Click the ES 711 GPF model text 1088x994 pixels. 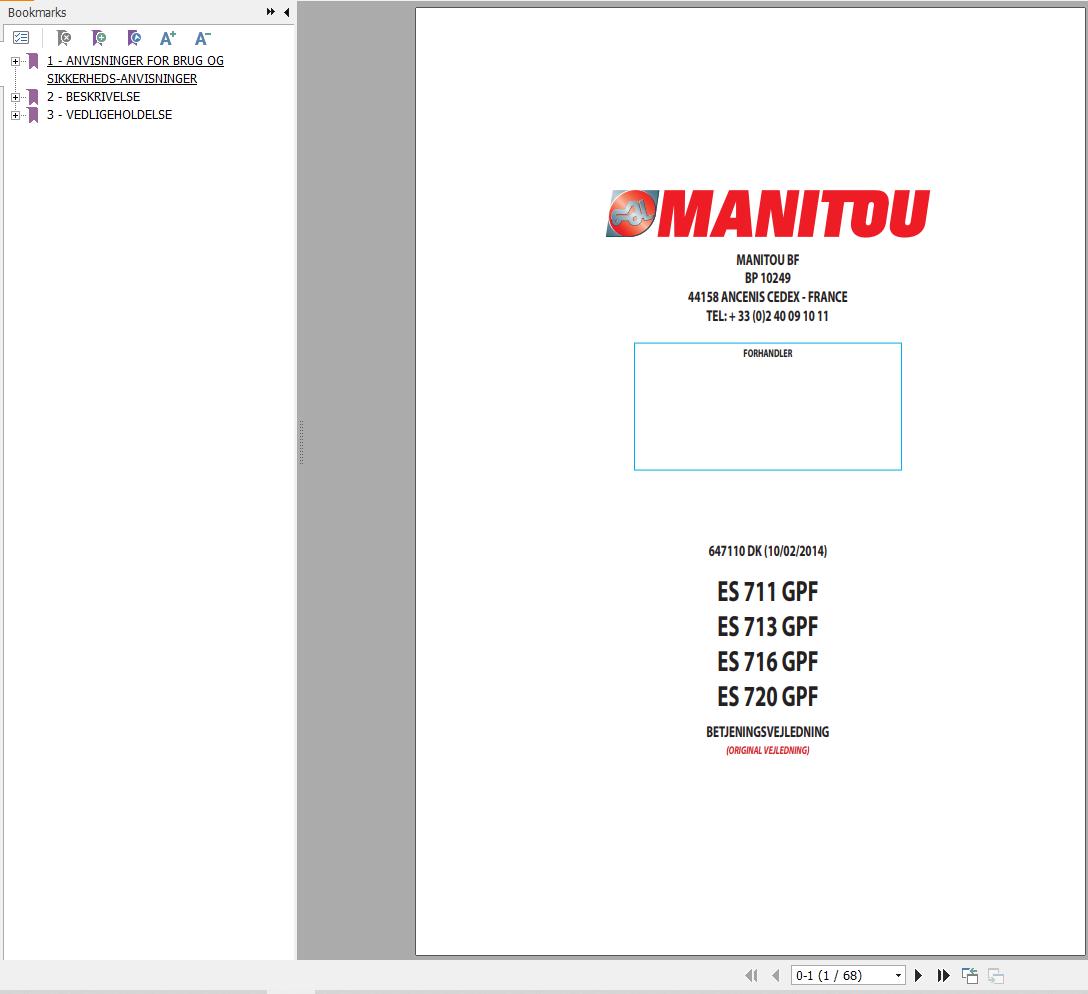(767, 592)
